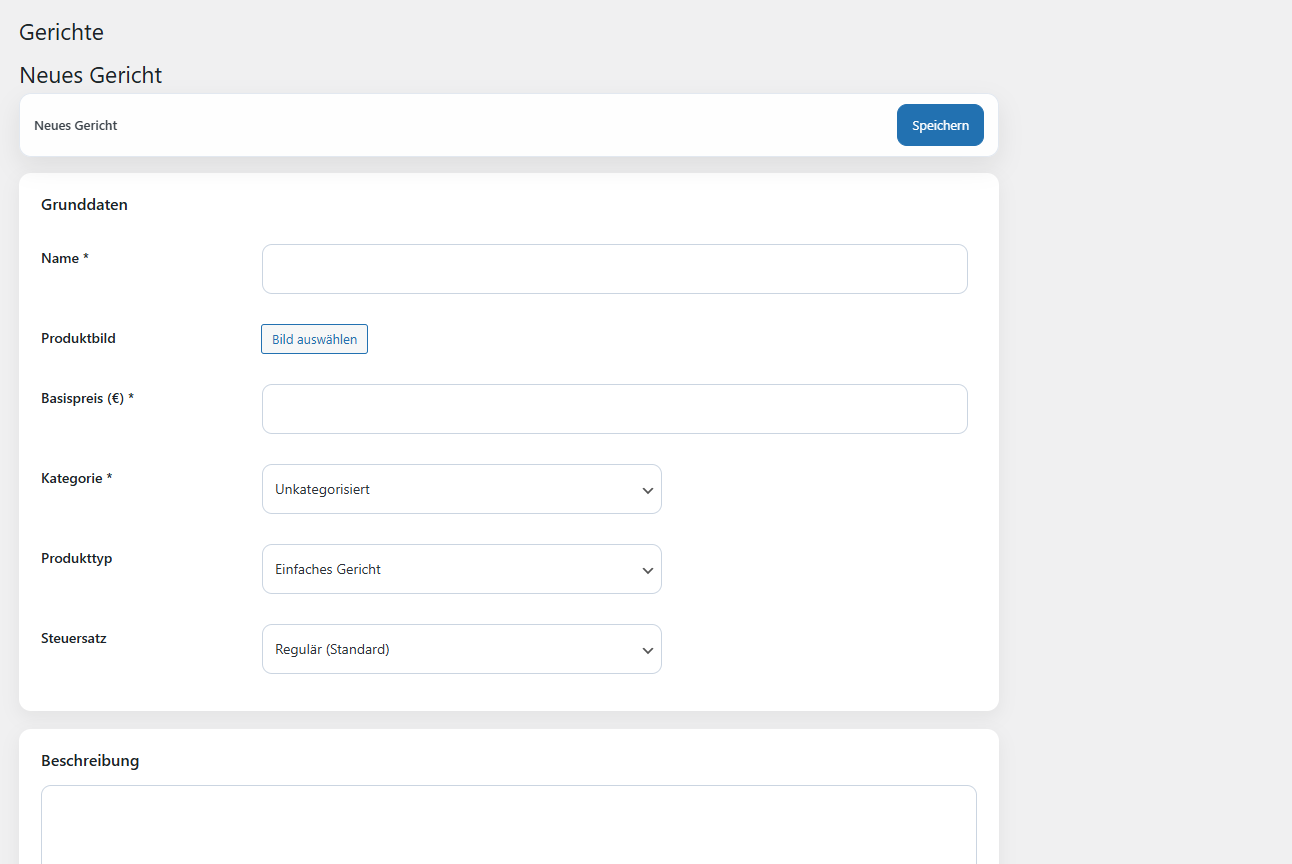
Task: Click the Beschreibung section heading
Action: pyautogui.click(x=90, y=761)
